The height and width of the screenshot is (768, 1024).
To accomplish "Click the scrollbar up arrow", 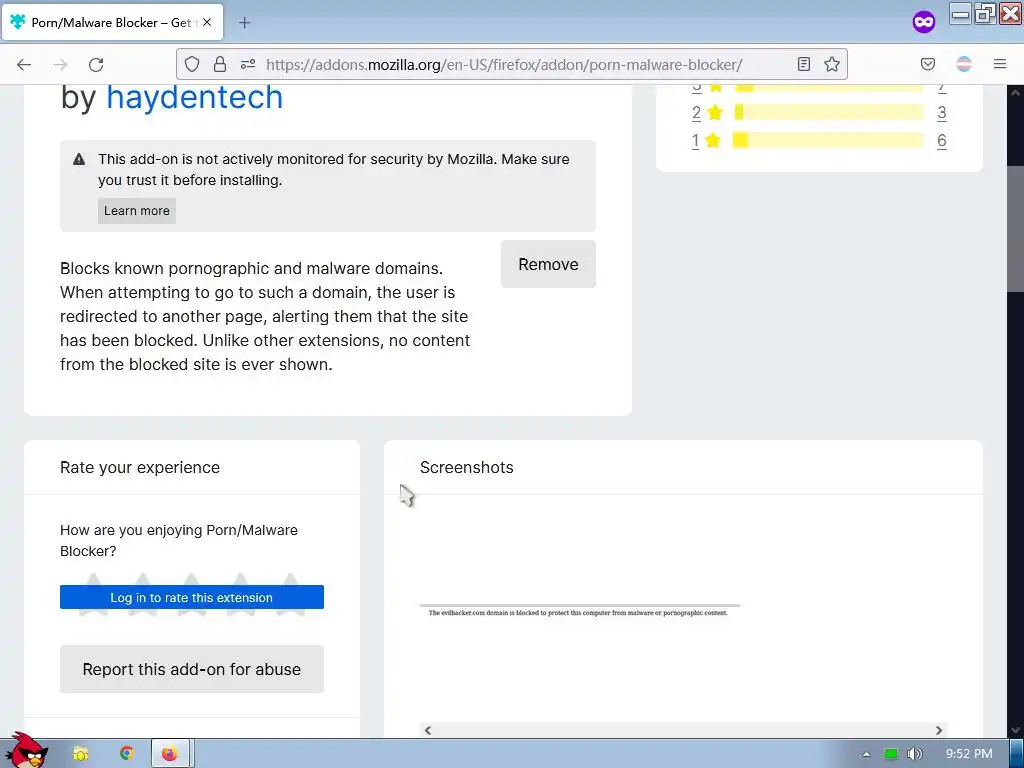I will click(1015, 93).
